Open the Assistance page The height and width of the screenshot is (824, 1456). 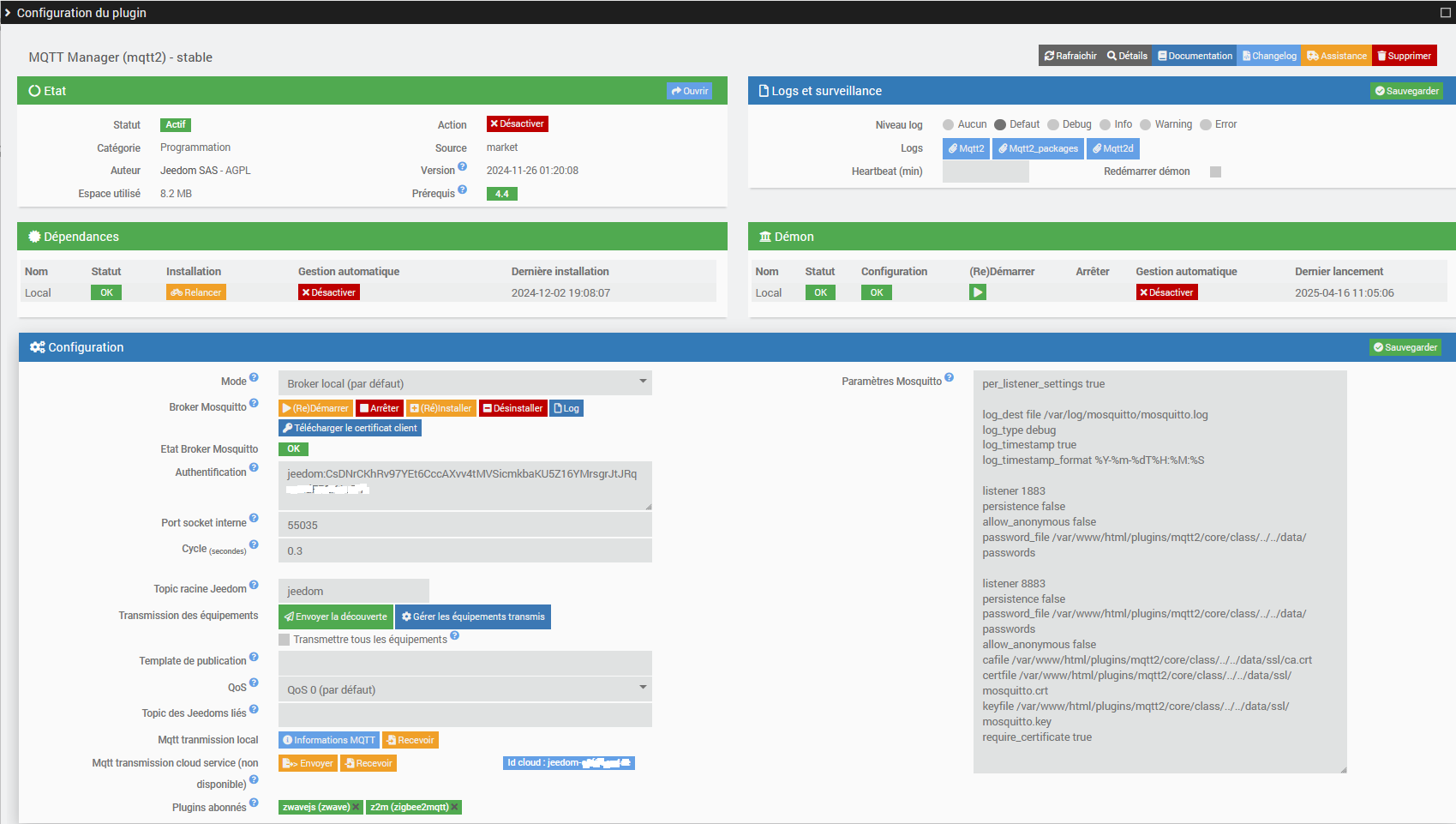tap(1337, 56)
